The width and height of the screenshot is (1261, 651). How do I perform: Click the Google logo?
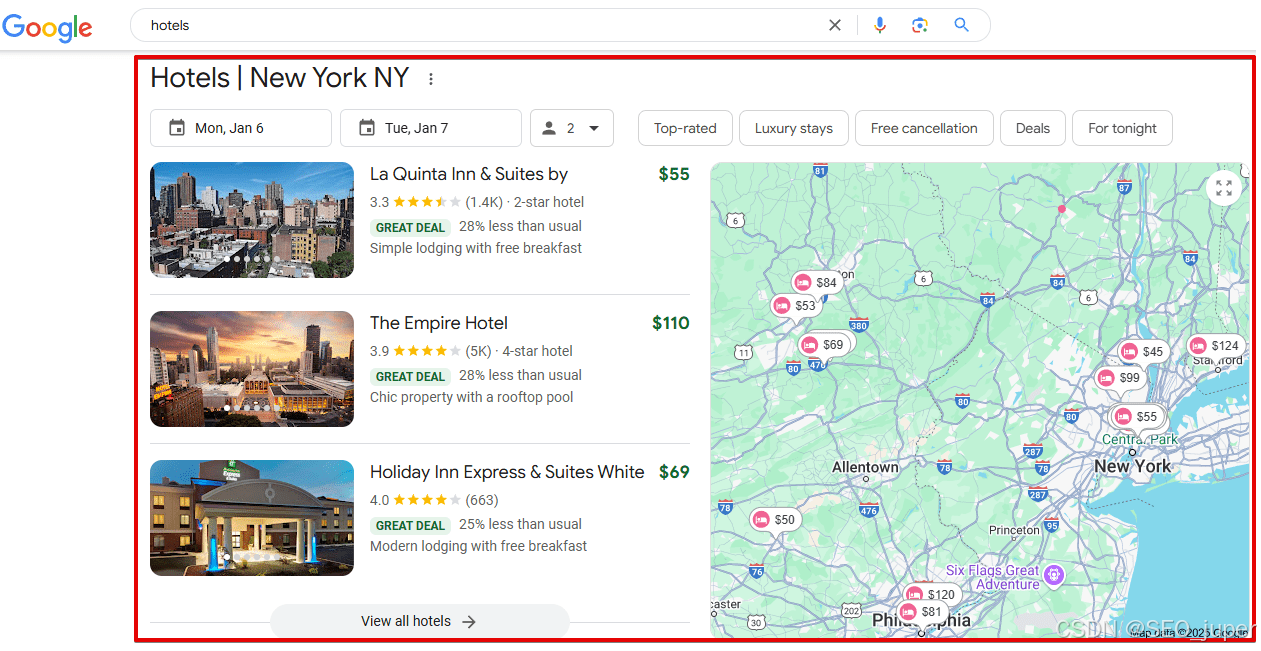[47, 27]
